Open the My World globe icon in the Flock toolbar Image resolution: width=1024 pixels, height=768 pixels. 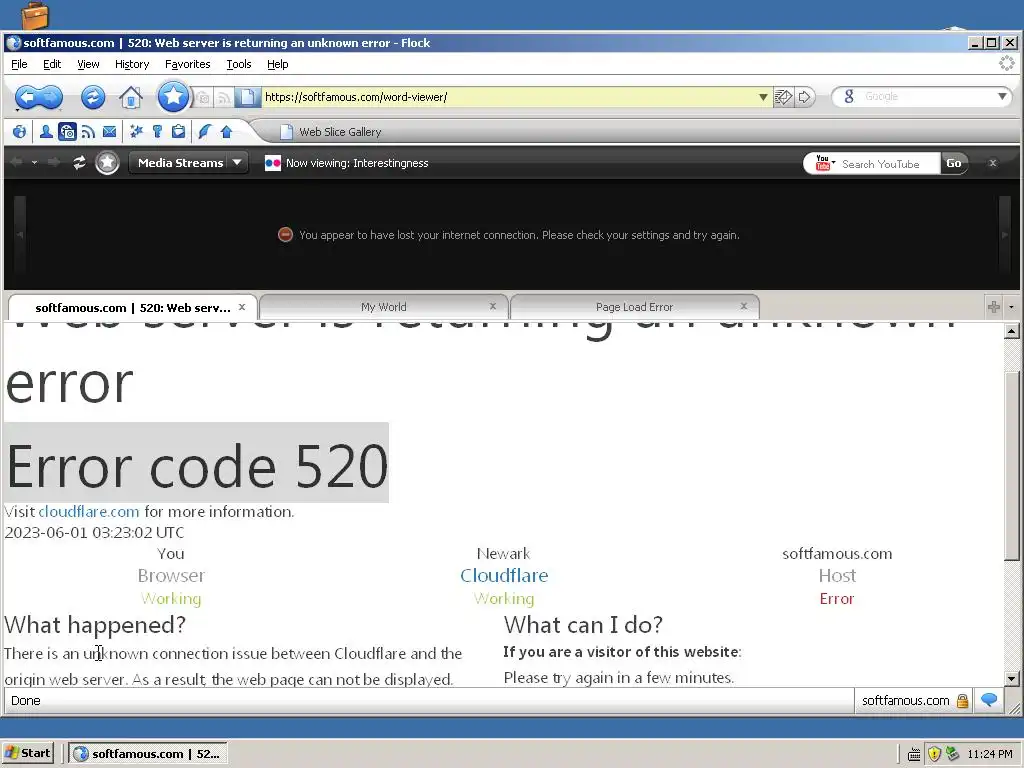pyautogui.click(x=20, y=132)
